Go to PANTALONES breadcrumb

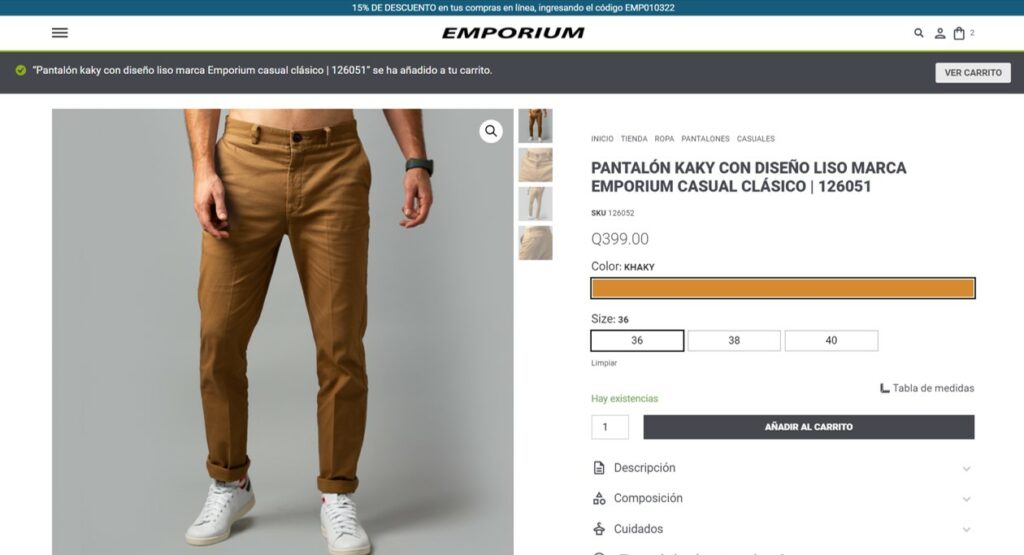point(705,139)
